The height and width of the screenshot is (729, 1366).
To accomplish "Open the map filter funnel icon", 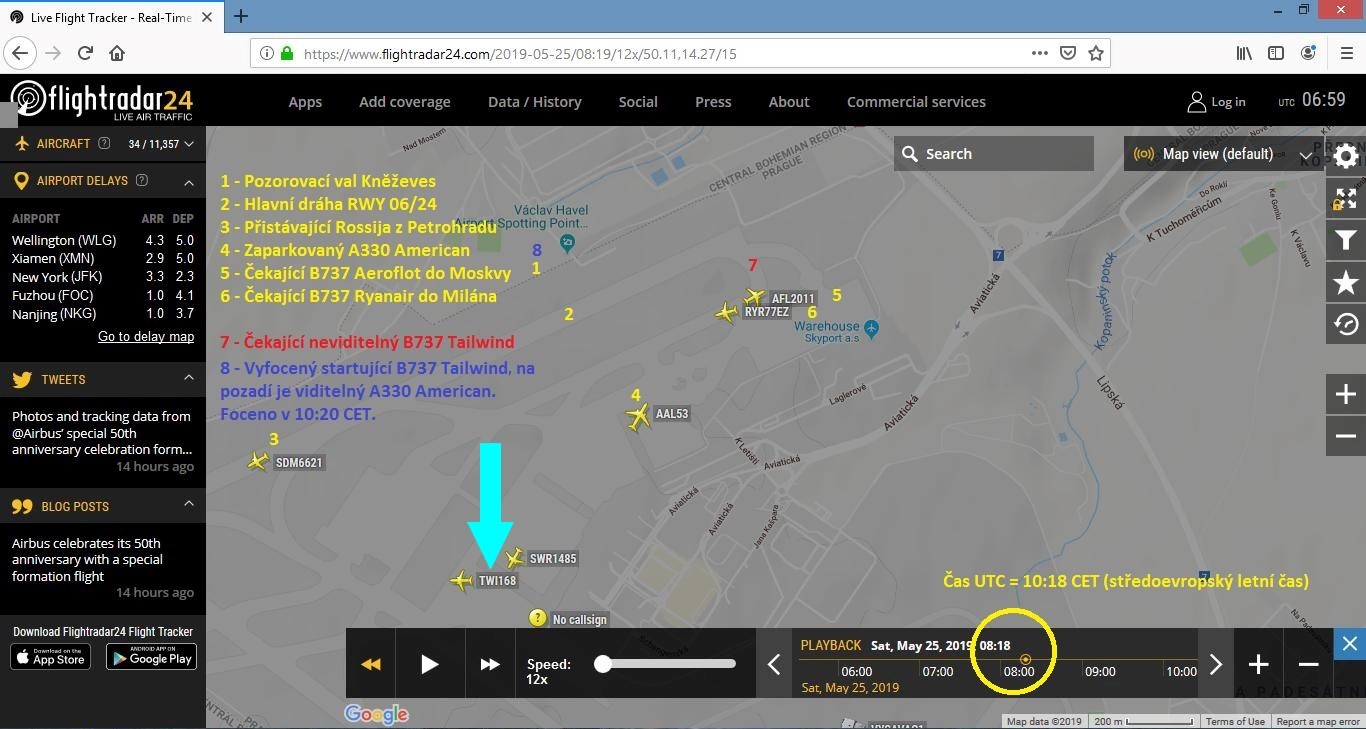I will pos(1346,241).
